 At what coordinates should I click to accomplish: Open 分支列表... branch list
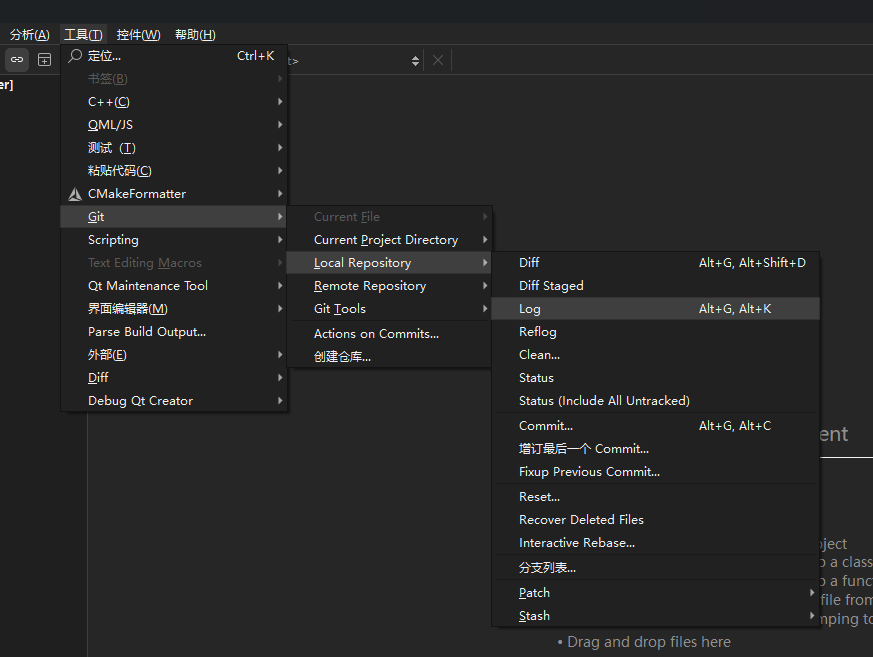pos(547,568)
